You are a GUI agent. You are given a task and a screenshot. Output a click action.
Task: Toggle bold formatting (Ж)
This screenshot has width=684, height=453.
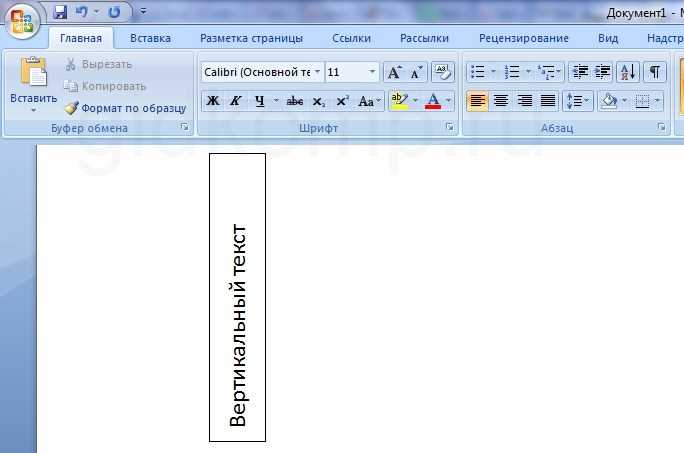tap(213, 101)
